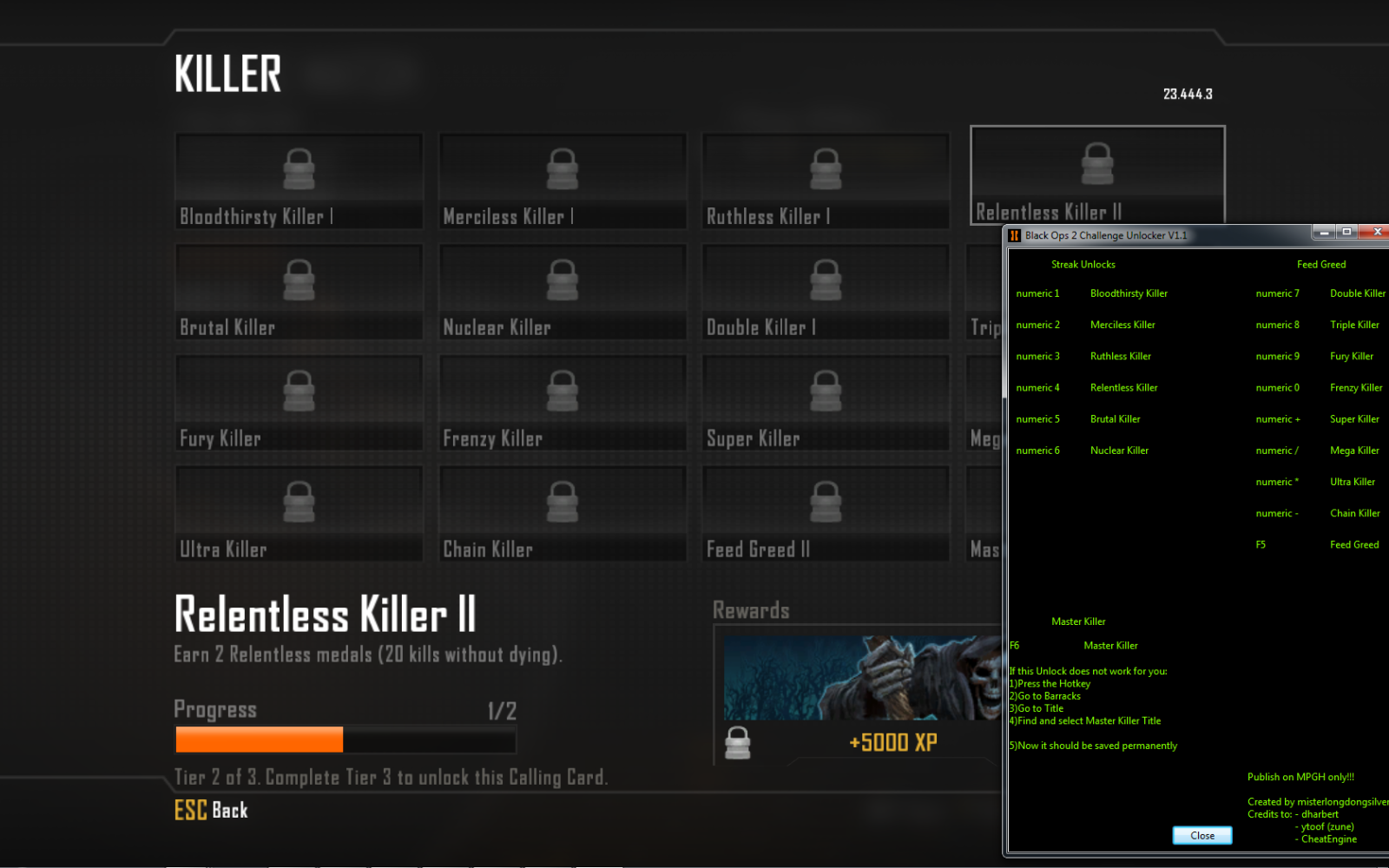Viewport: 1389px width, 868px height.
Task: Select the Super Killer challenge tile
Action: coord(826,403)
